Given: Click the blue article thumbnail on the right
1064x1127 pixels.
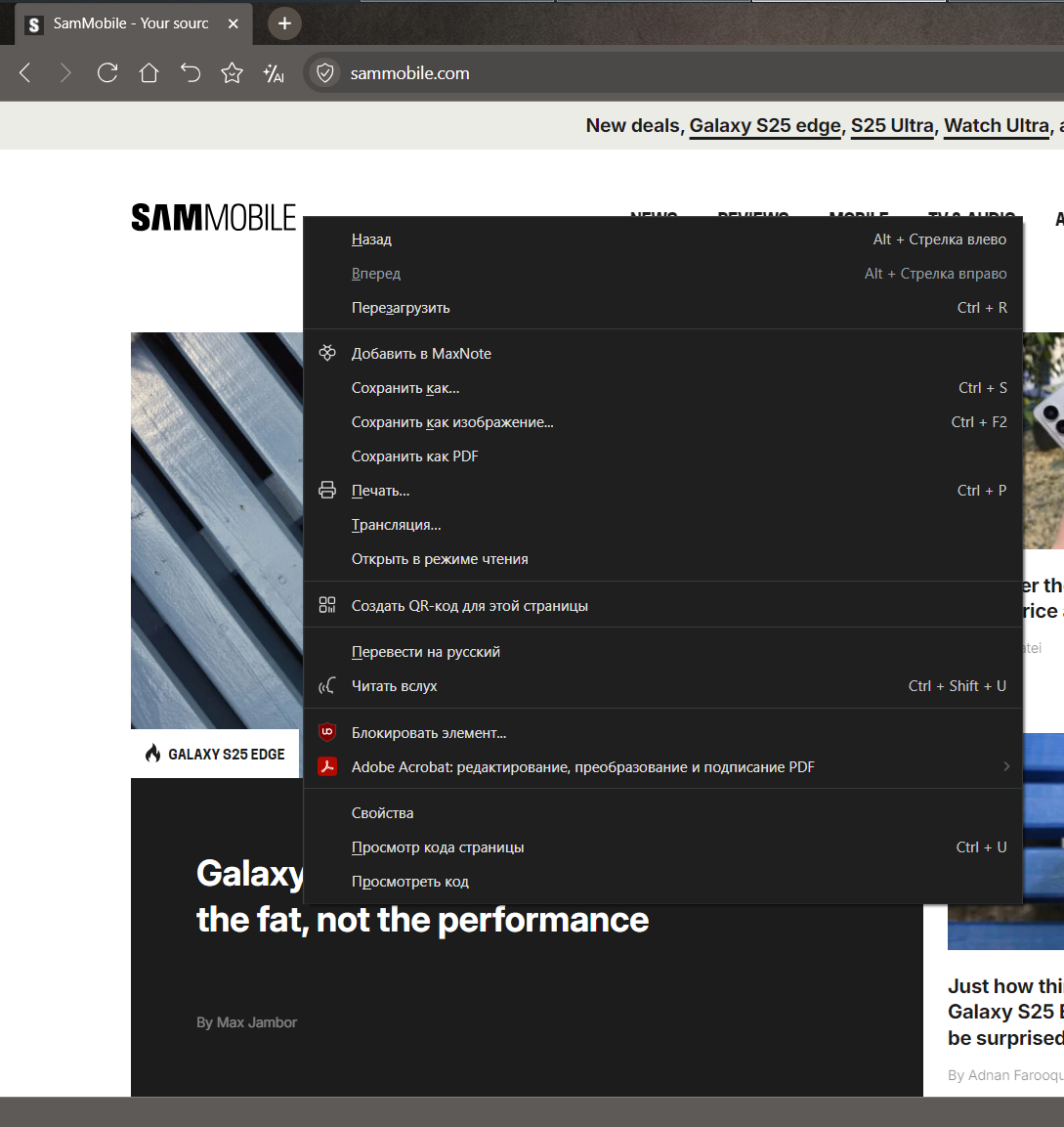Looking at the screenshot, I should coord(1005,841).
